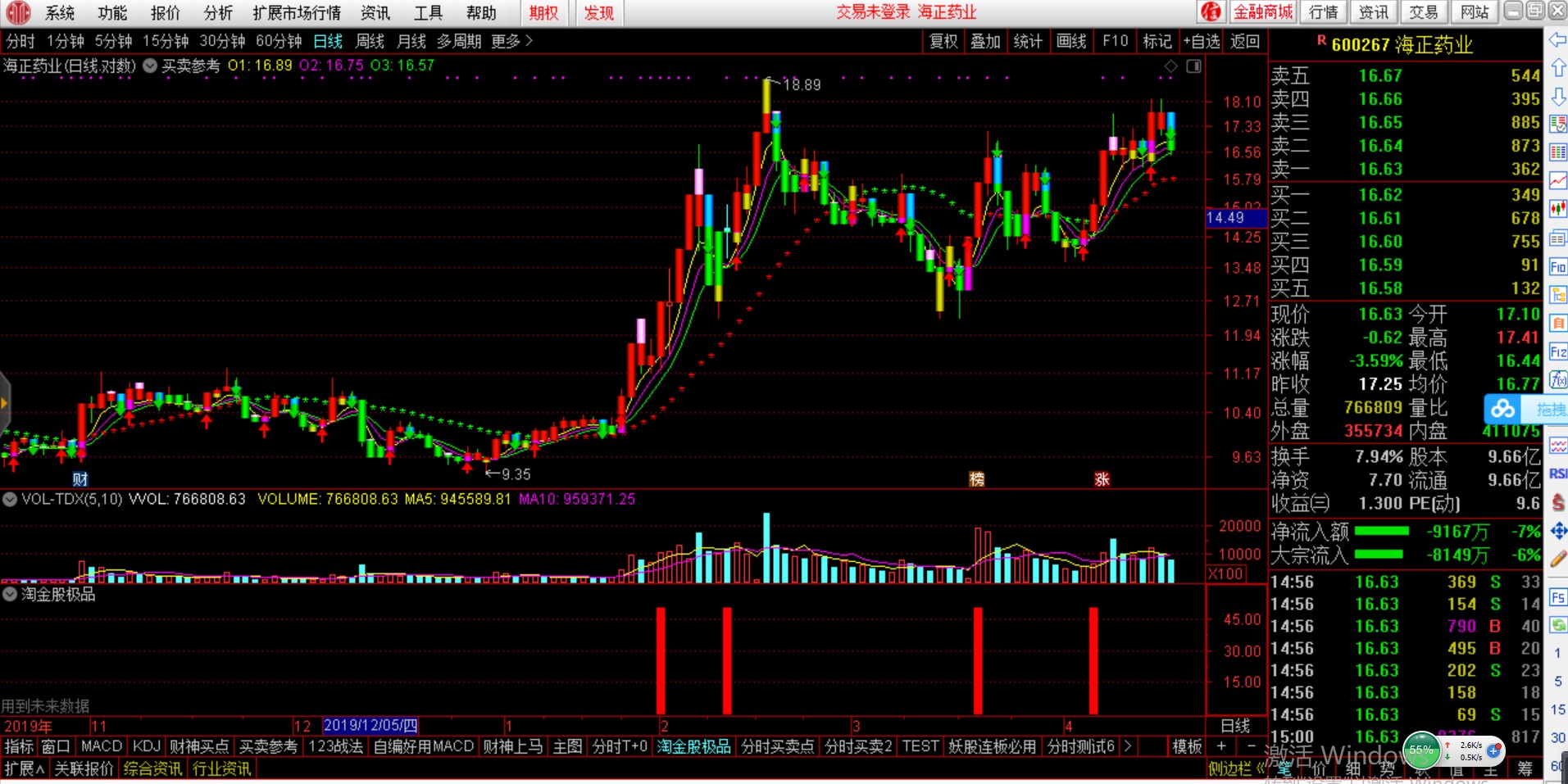Collapse the VOL-TDX indicator panel toggle
The height and width of the screenshot is (784, 1568).
coord(10,499)
